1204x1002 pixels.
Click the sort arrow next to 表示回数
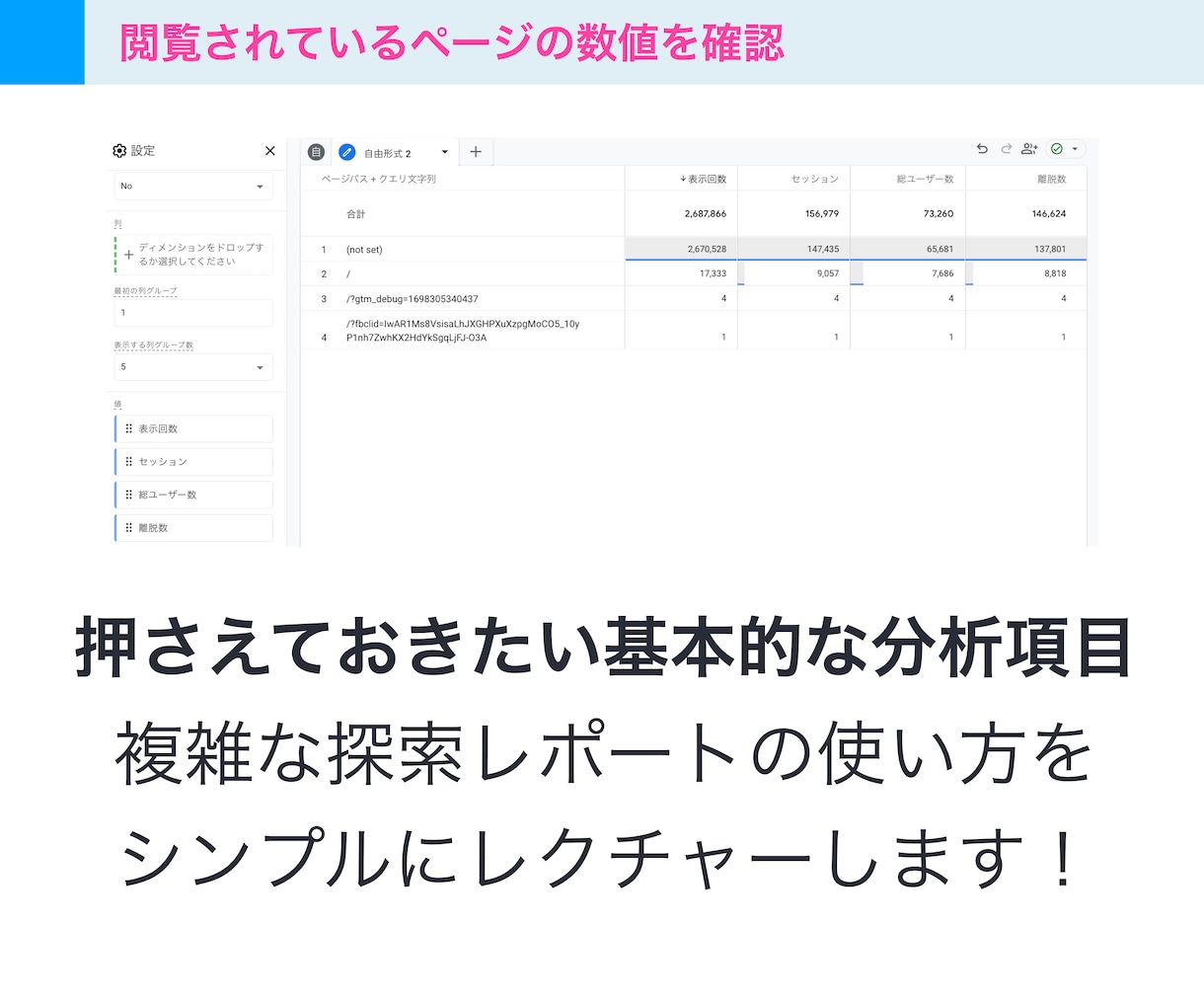click(683, 179)
